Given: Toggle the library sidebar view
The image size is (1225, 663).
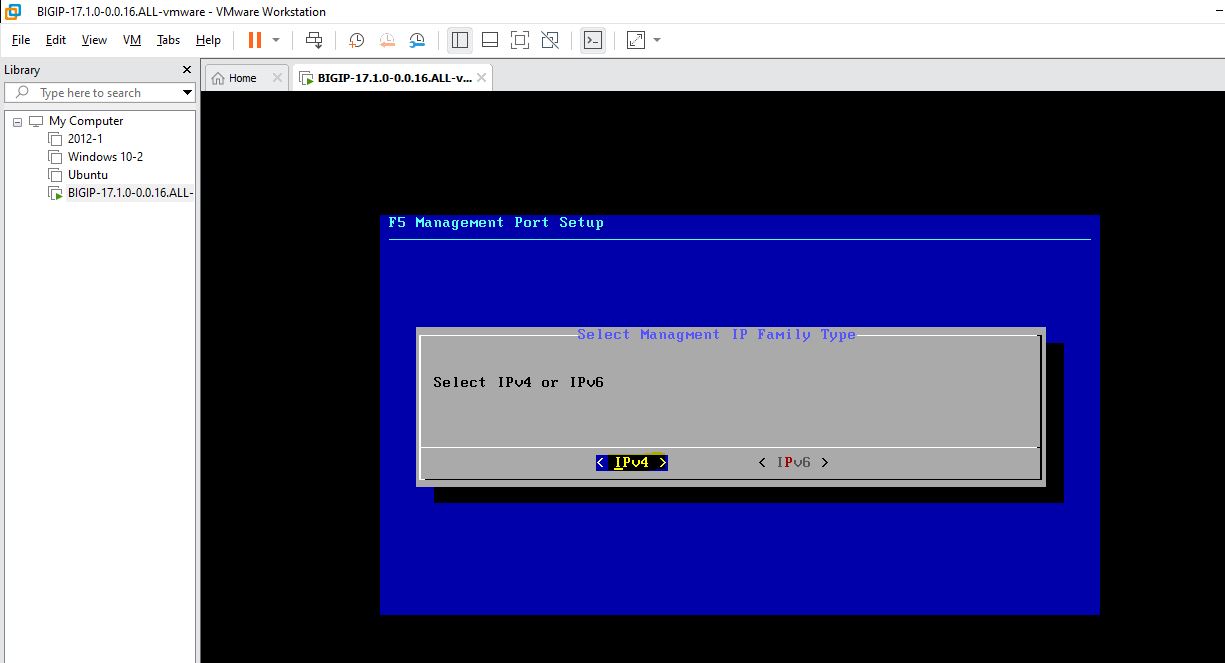Looking at the screenshot, I should (x=460, y=40).
